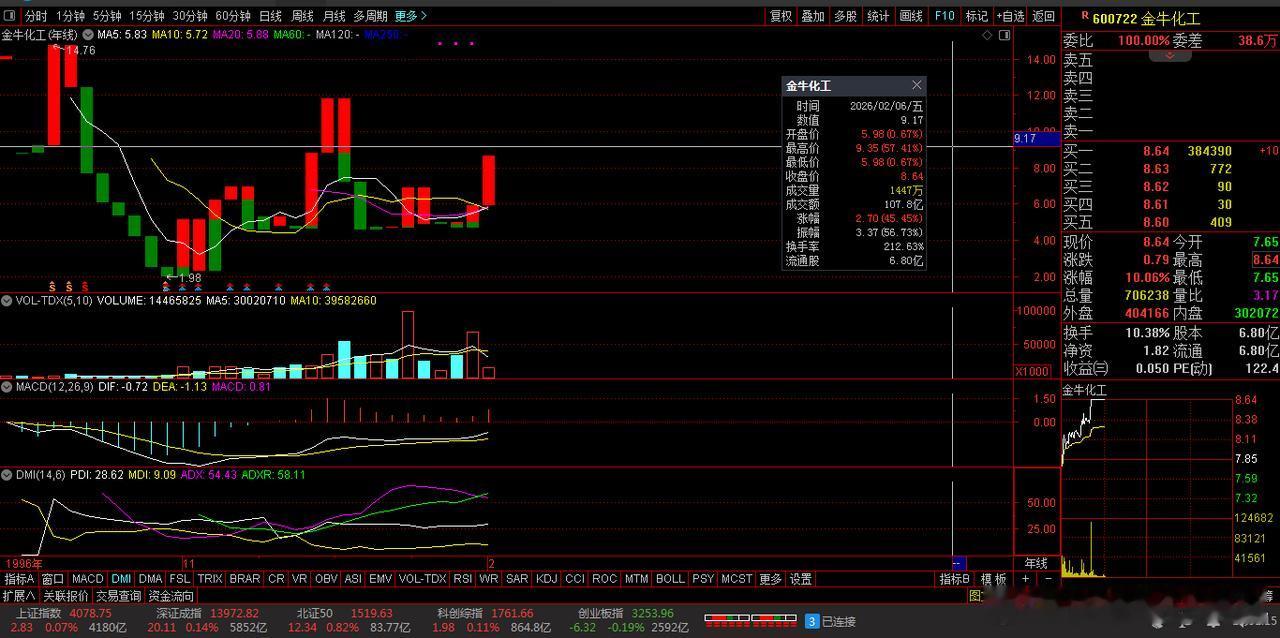Select the 60分钟 period
Screen dimensions: 1280x638
pyautogui.click(x=233, y=16)
